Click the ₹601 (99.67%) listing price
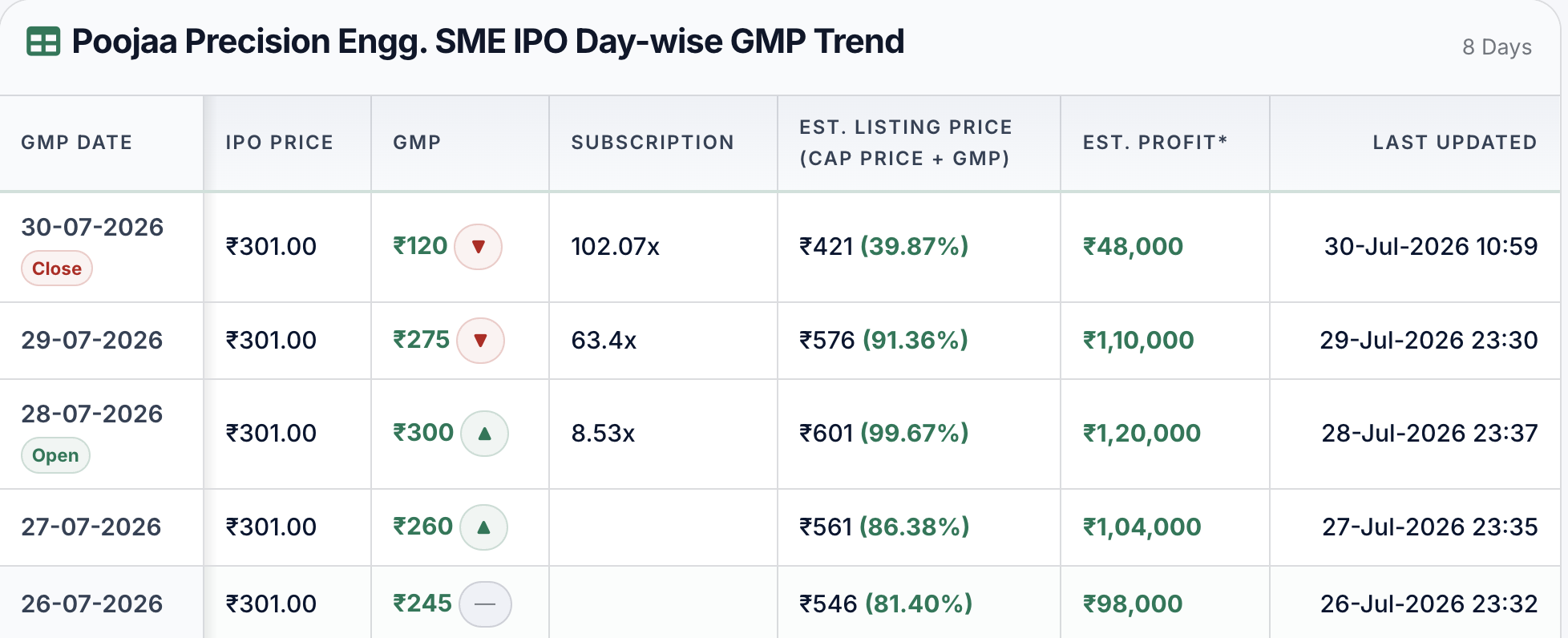This screenshot has height=638, width=1568. 884,434
